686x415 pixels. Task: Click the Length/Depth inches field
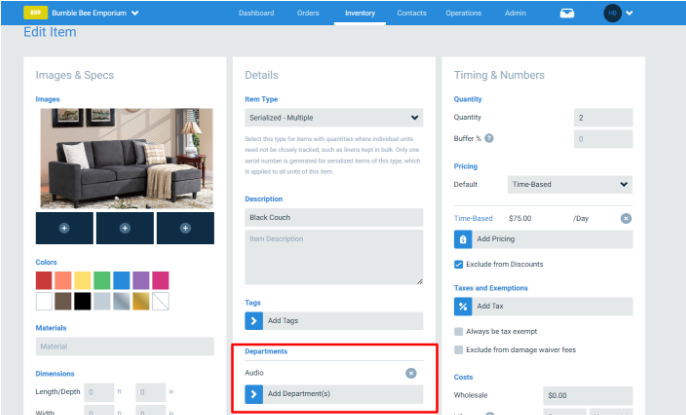(x=150, y=392)
